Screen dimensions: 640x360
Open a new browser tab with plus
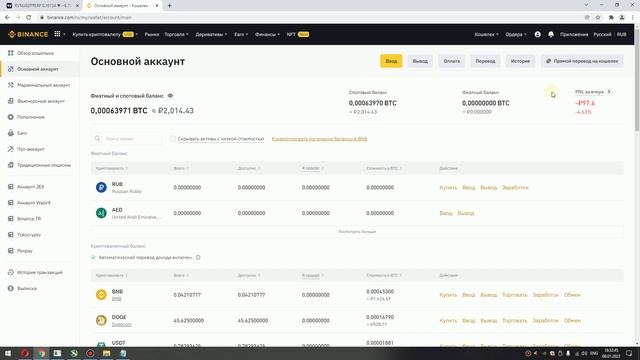click(169, 6)
